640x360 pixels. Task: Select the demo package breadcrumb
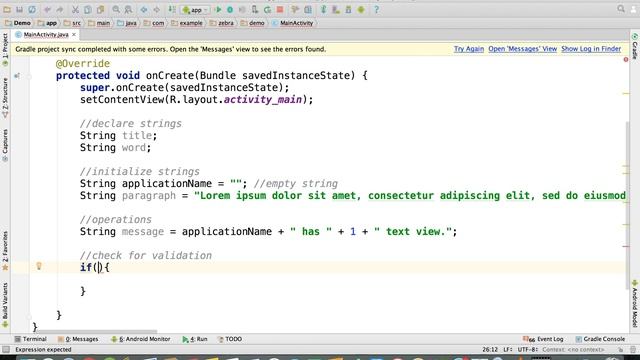253,23
